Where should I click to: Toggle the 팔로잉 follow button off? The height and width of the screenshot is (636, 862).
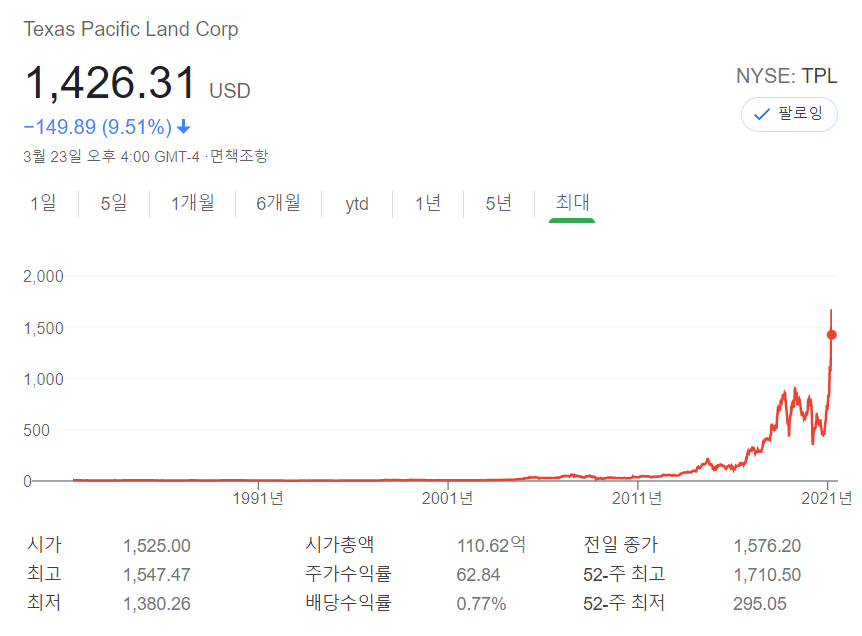tap(789, 115)
